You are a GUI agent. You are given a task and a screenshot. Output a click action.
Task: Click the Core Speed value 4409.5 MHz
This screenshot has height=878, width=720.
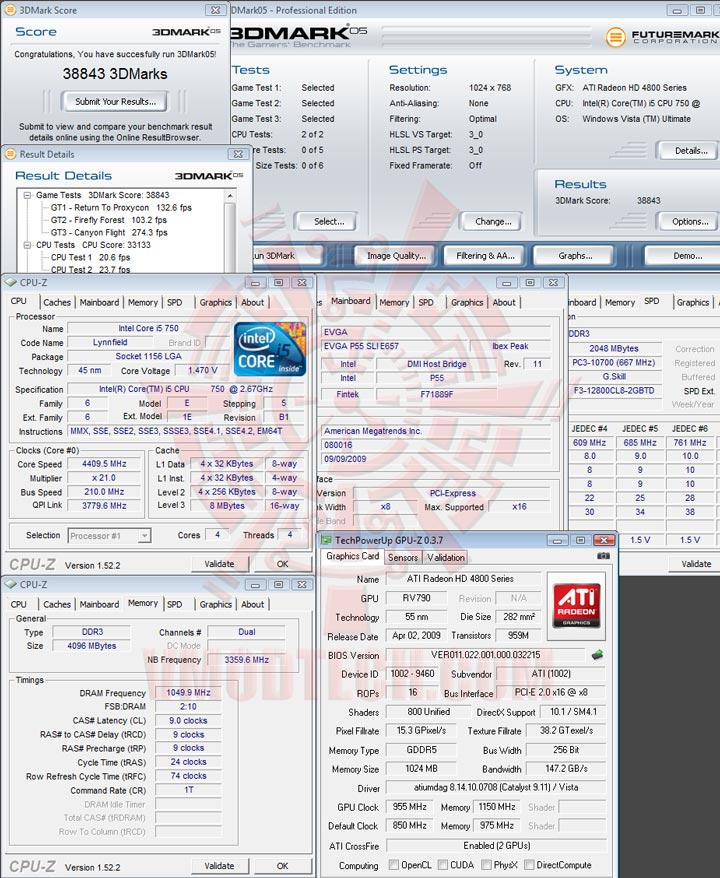[x=104, y=464]
